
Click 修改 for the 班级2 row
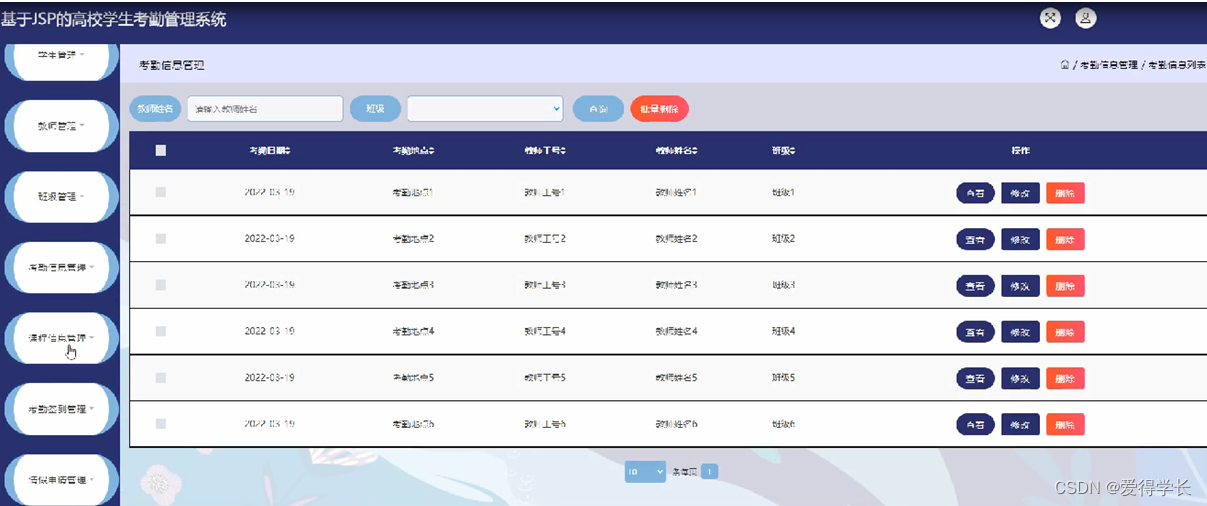1020,239
